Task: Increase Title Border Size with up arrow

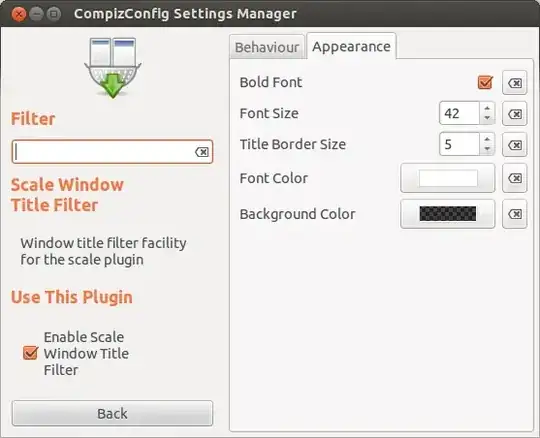Action: coord(487,139)
